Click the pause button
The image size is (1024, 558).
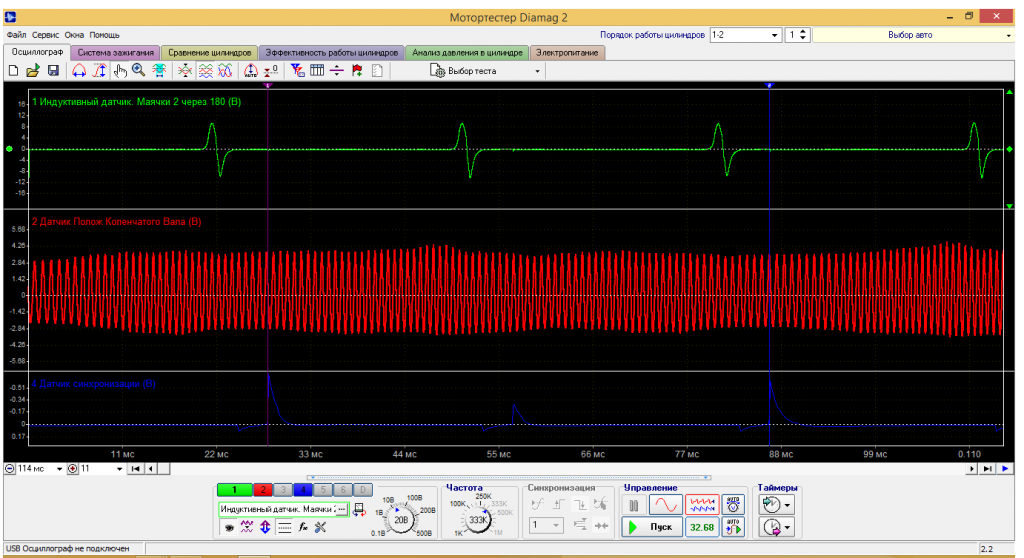tap(633, 504)
